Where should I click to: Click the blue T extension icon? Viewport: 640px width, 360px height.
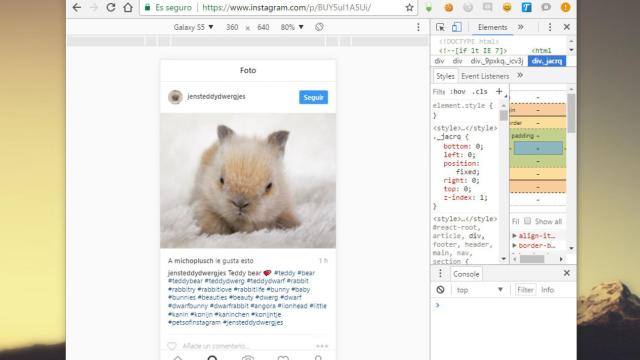527,7
